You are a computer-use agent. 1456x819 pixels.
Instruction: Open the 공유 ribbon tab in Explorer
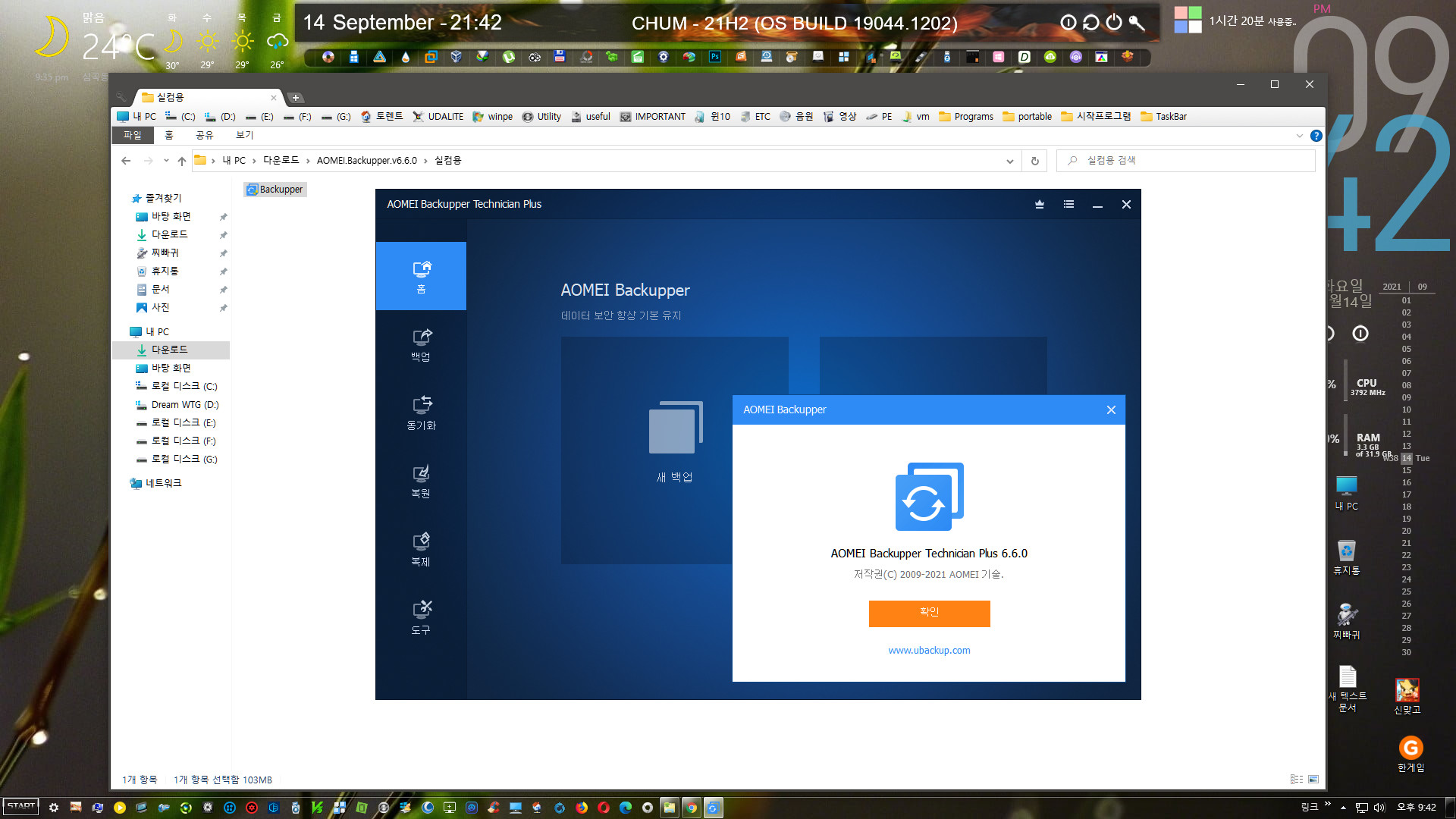(205, 135)
